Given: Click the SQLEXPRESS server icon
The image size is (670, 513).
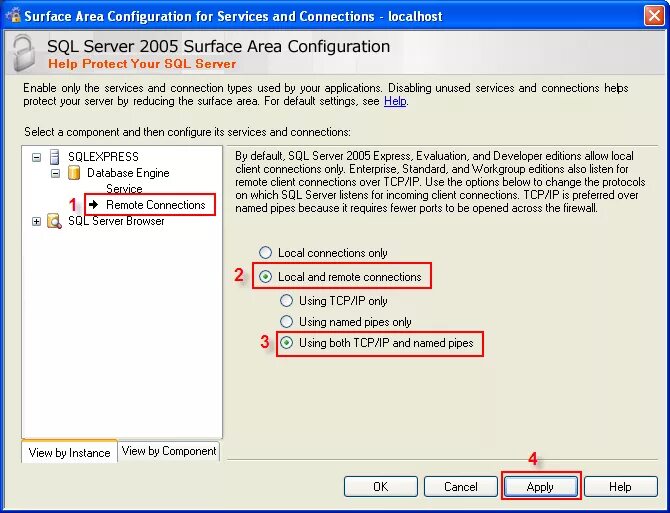Looking at the screenshot, I should click(x=55, y=157).
